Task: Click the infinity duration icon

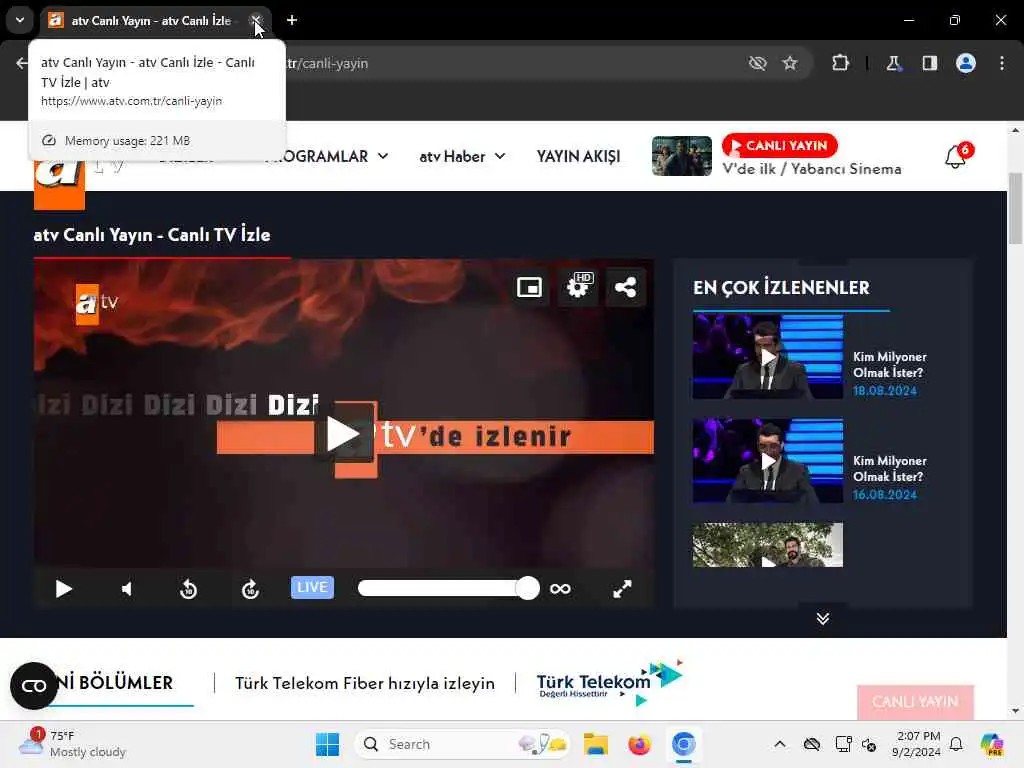Action: tap(560, 589)
